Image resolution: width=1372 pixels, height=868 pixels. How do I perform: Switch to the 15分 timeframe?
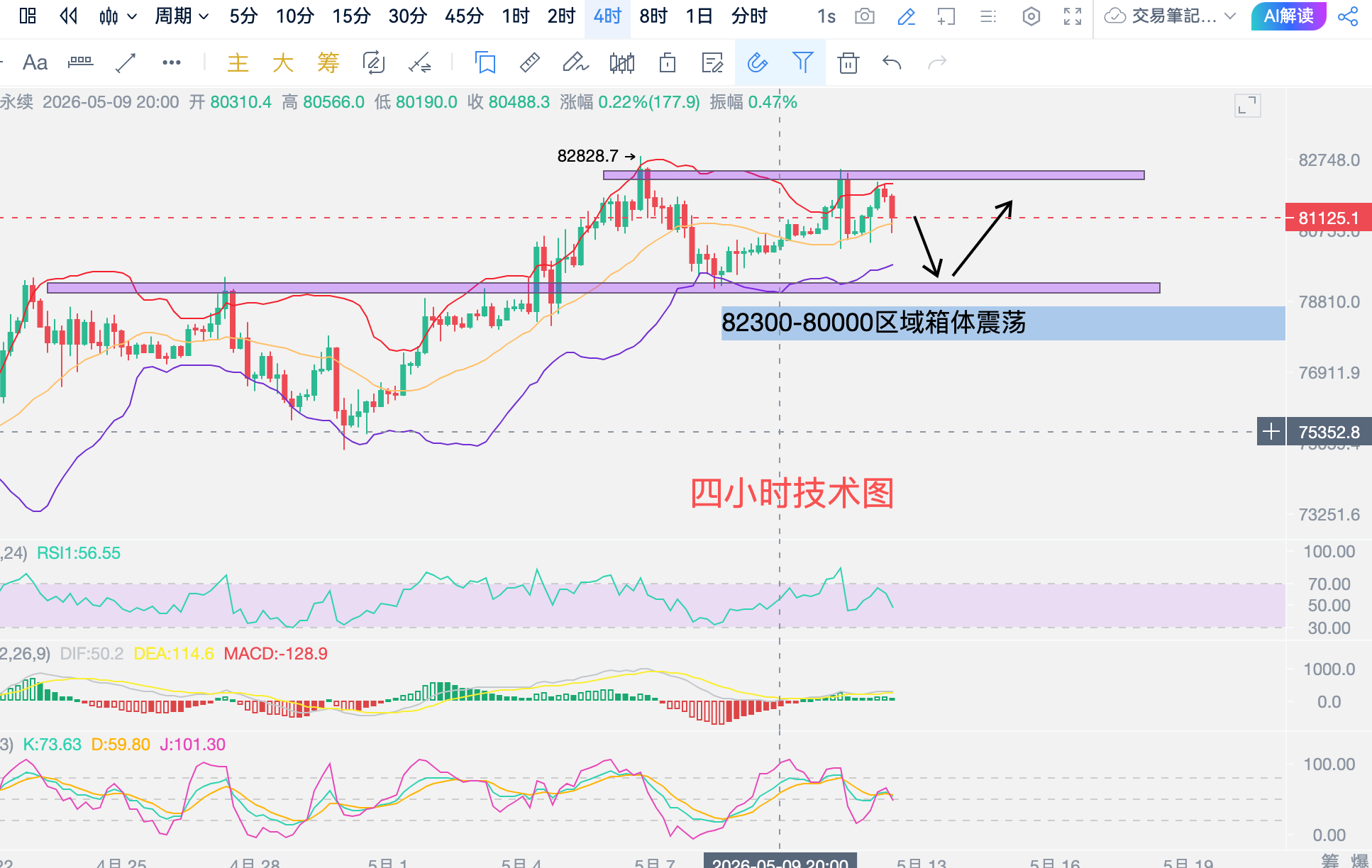pos(351,16)
